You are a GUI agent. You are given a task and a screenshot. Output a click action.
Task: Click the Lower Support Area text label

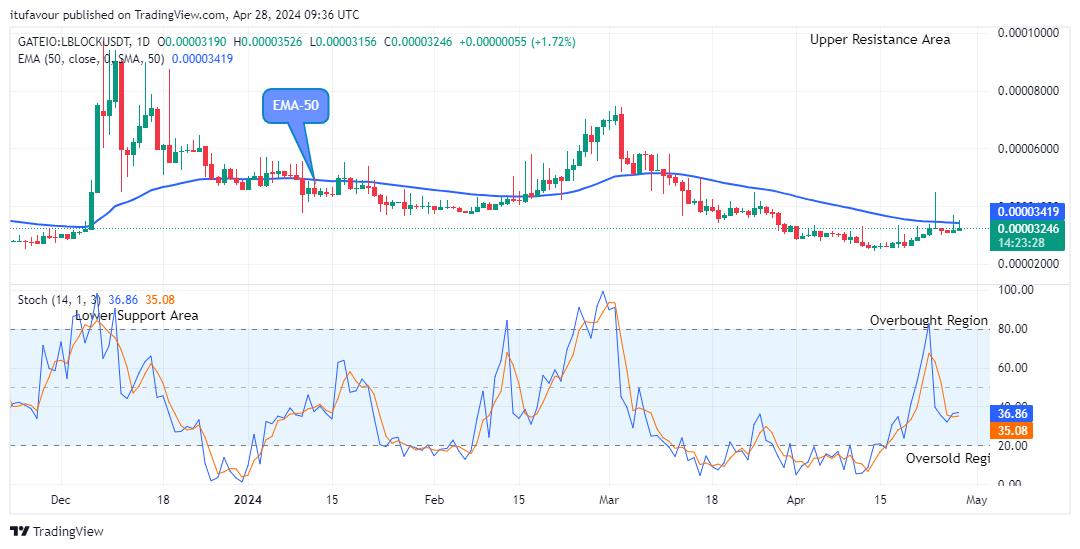click(x=136, y=315)
